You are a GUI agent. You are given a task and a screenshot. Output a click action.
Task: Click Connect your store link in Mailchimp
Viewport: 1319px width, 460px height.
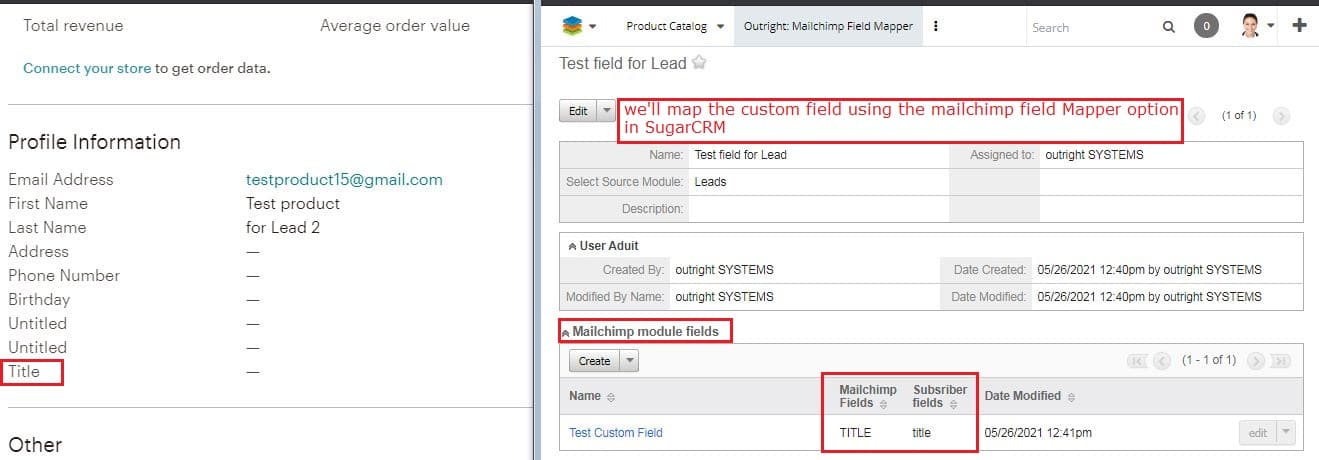(x=87, y=68)
